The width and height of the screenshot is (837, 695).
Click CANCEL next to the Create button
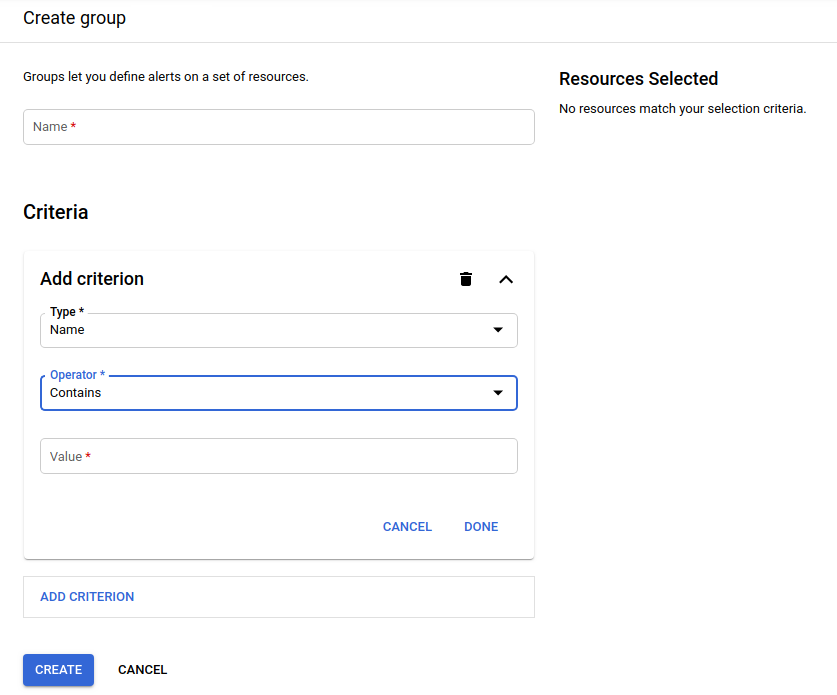142,669
